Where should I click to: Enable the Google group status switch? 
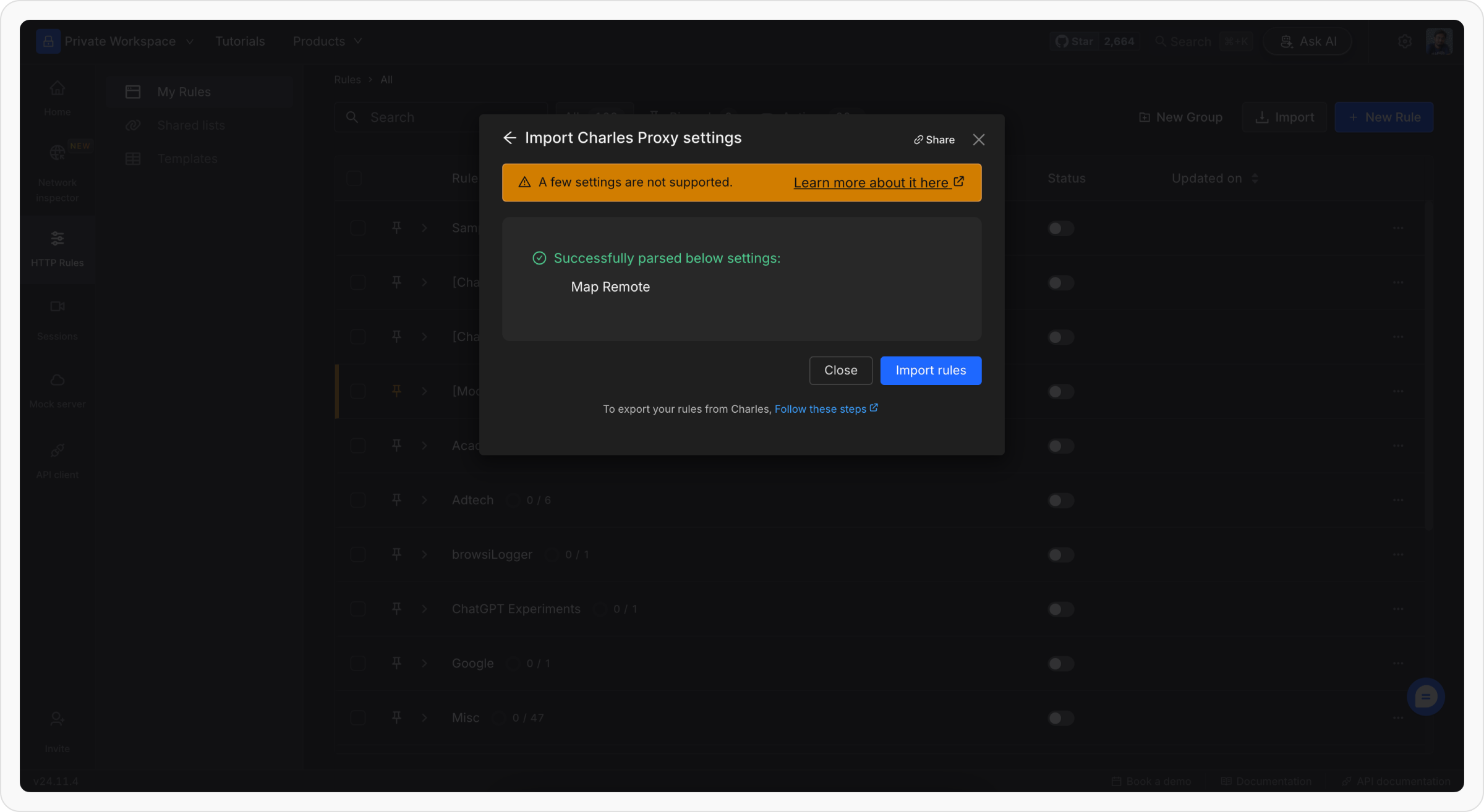1060,664
